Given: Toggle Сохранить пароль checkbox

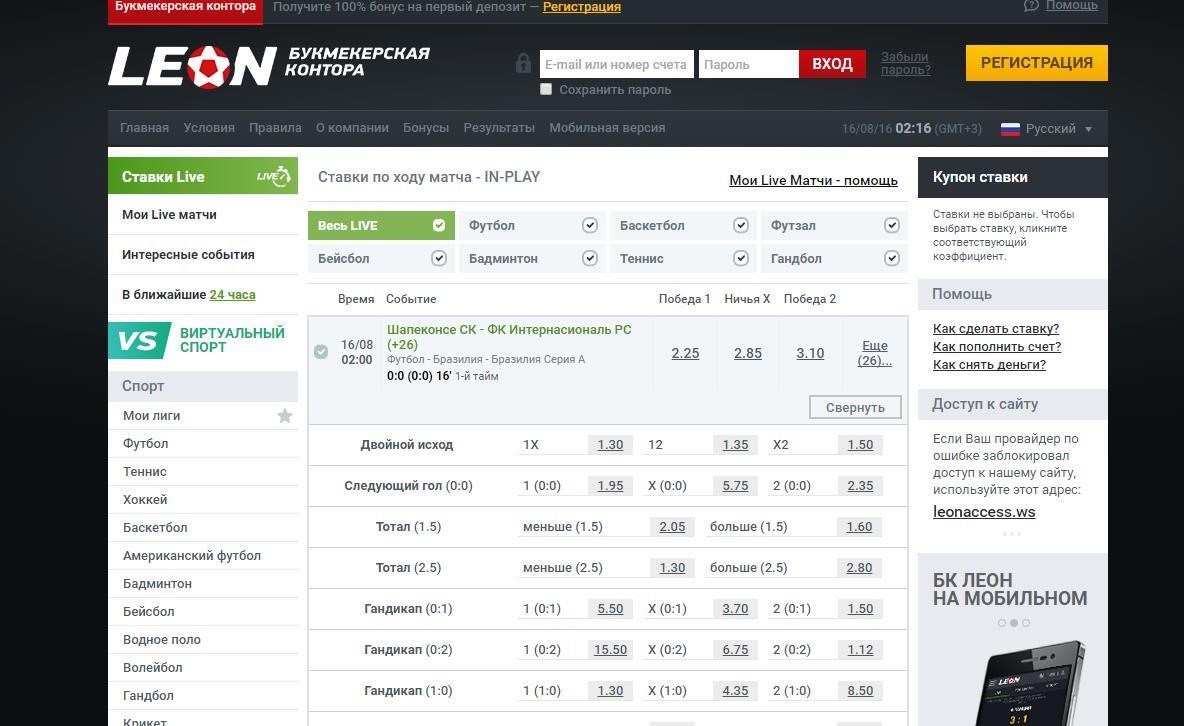Looking at the screenshot, I should pos(546,89).
